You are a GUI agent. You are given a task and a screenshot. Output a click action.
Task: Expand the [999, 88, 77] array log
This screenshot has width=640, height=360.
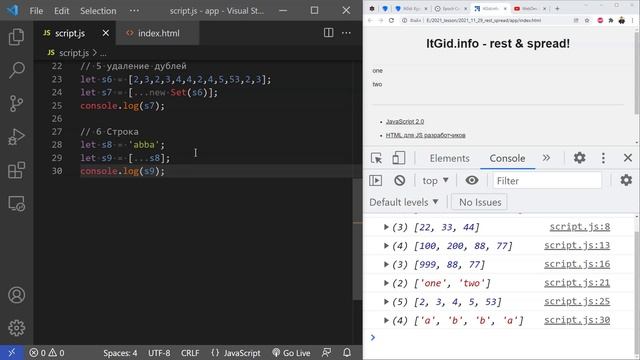386,264
